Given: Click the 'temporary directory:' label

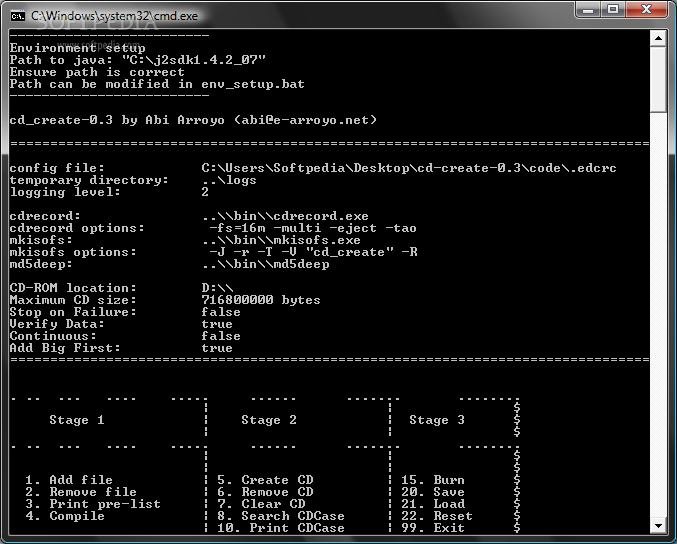Looking at the screenshot, I should tap(89, 180).
